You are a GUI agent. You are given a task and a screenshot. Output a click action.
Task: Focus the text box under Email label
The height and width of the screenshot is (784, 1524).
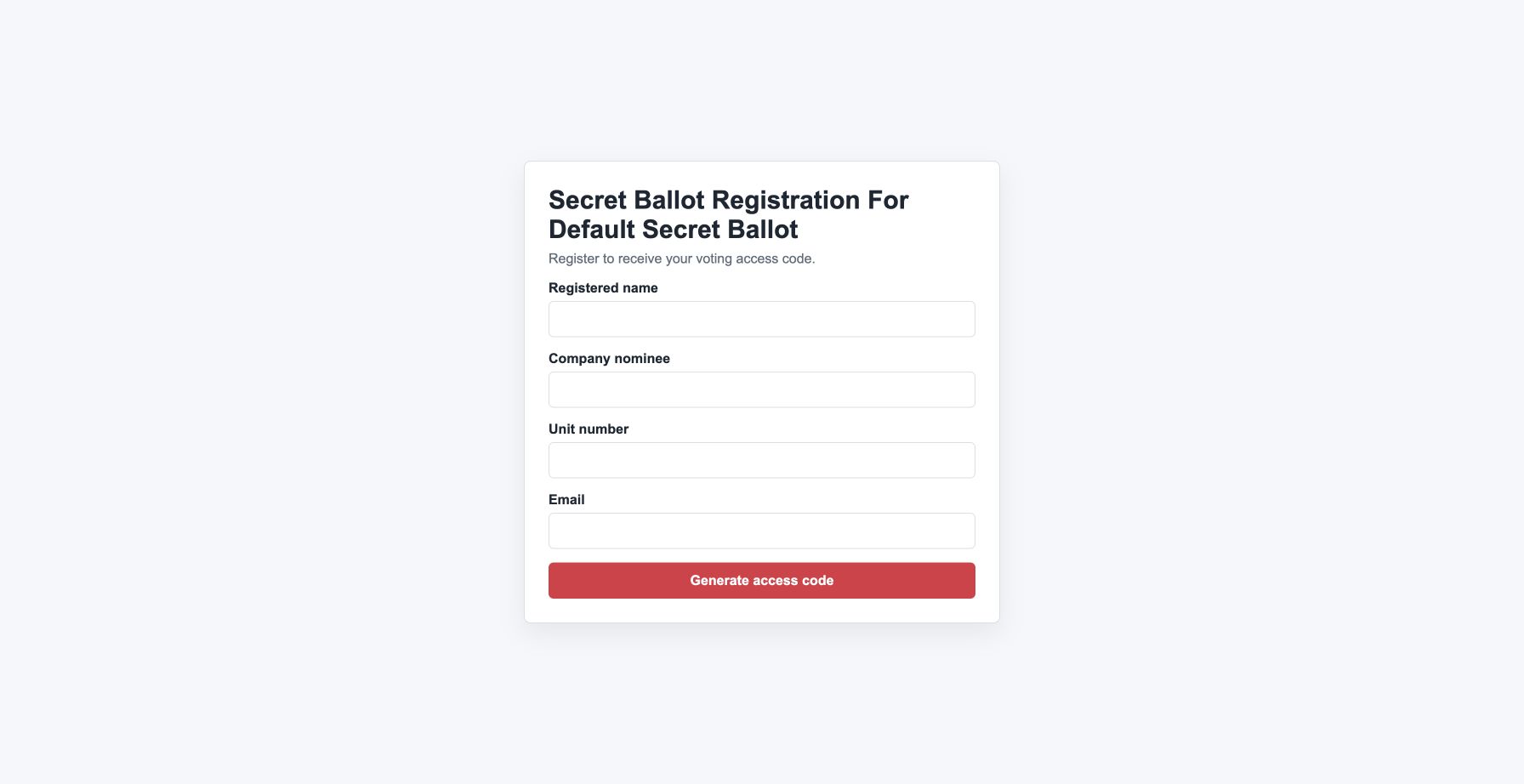click(x=761, y=531)
